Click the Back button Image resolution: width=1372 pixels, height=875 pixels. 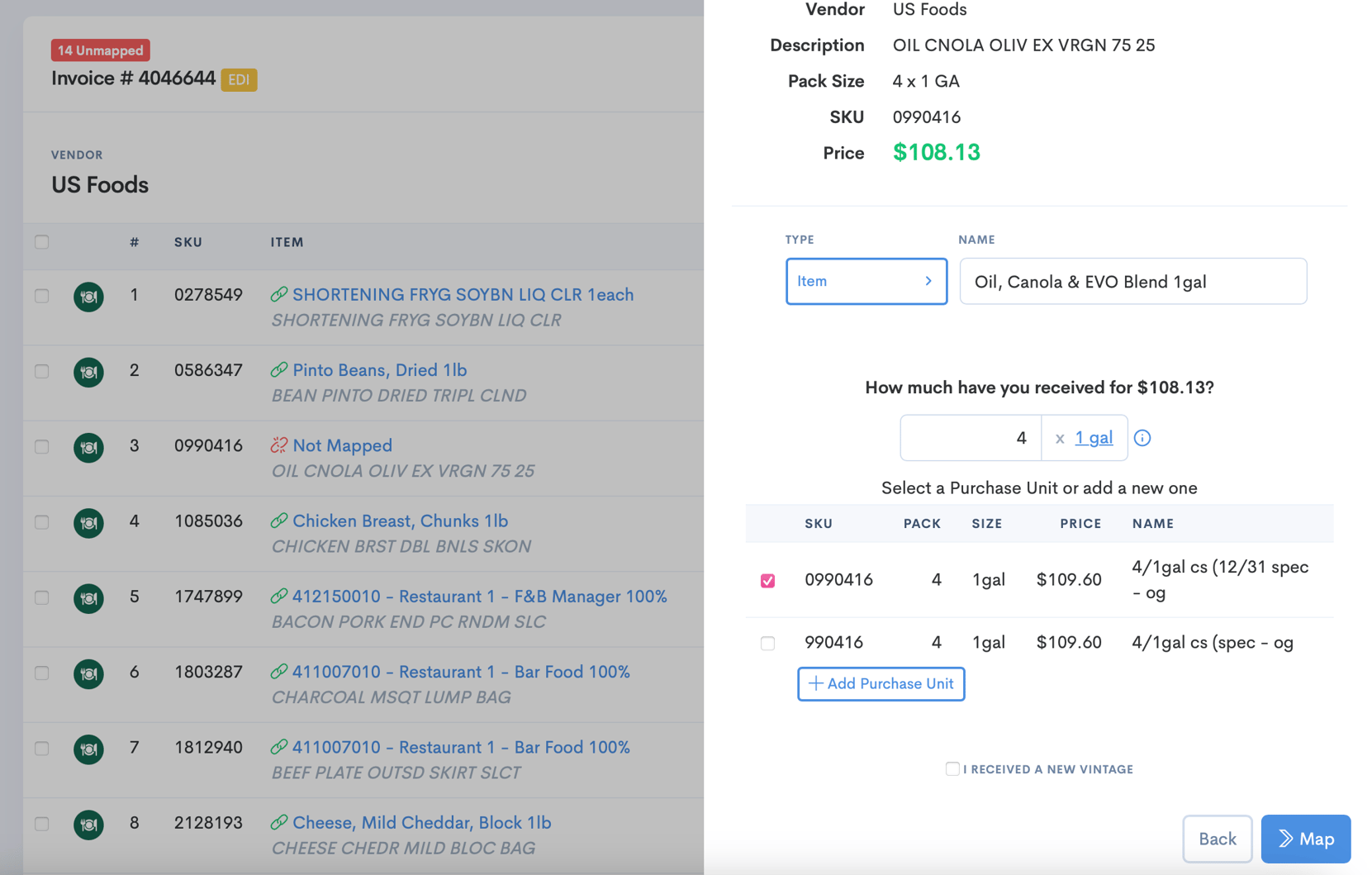1217,839
